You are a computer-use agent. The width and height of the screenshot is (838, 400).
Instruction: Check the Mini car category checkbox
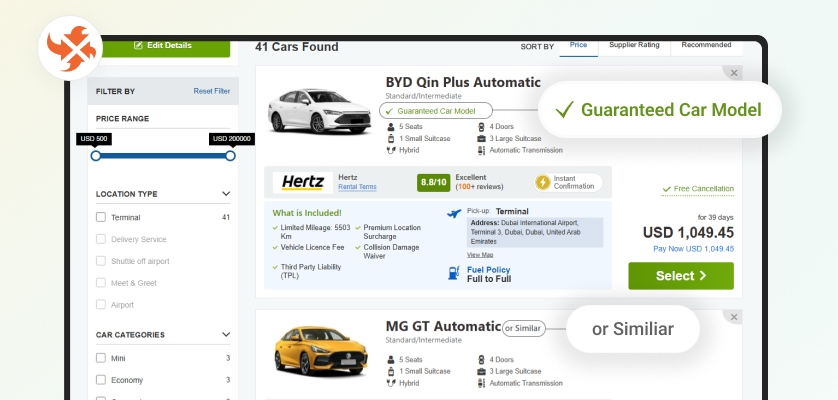click(100, 358)
